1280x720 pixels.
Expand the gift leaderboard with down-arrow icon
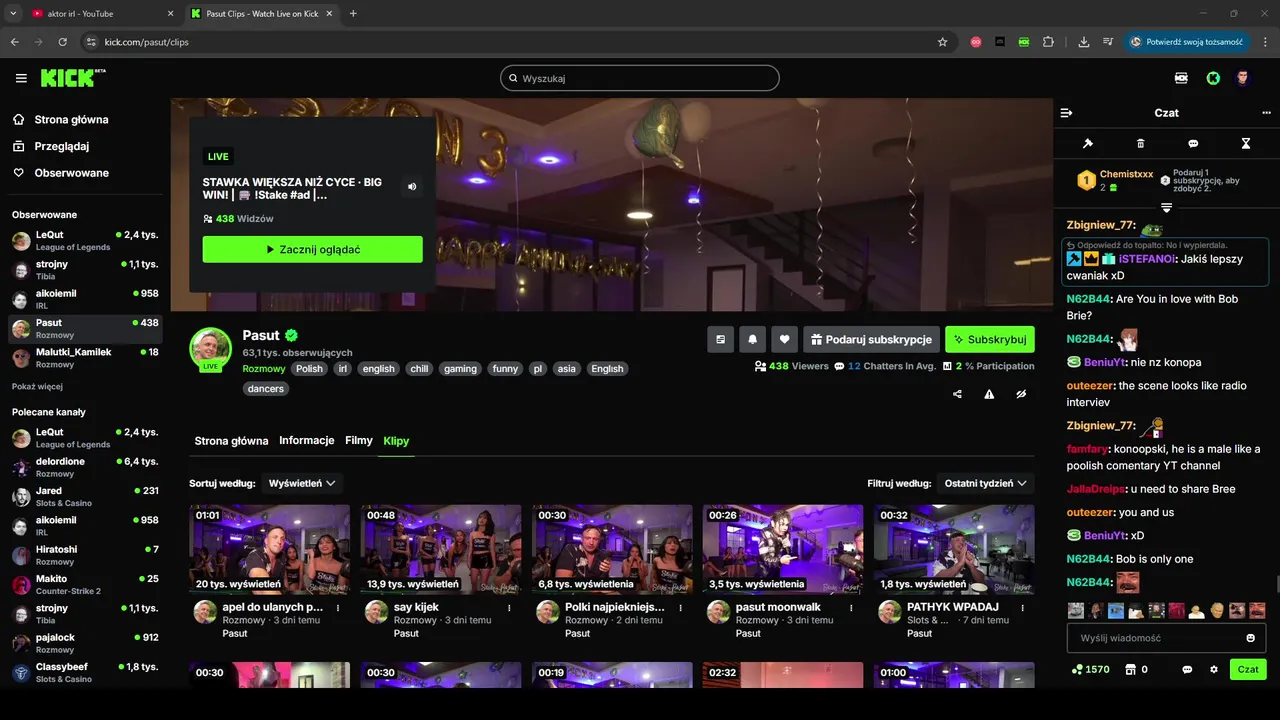(x=1166, y=208)
